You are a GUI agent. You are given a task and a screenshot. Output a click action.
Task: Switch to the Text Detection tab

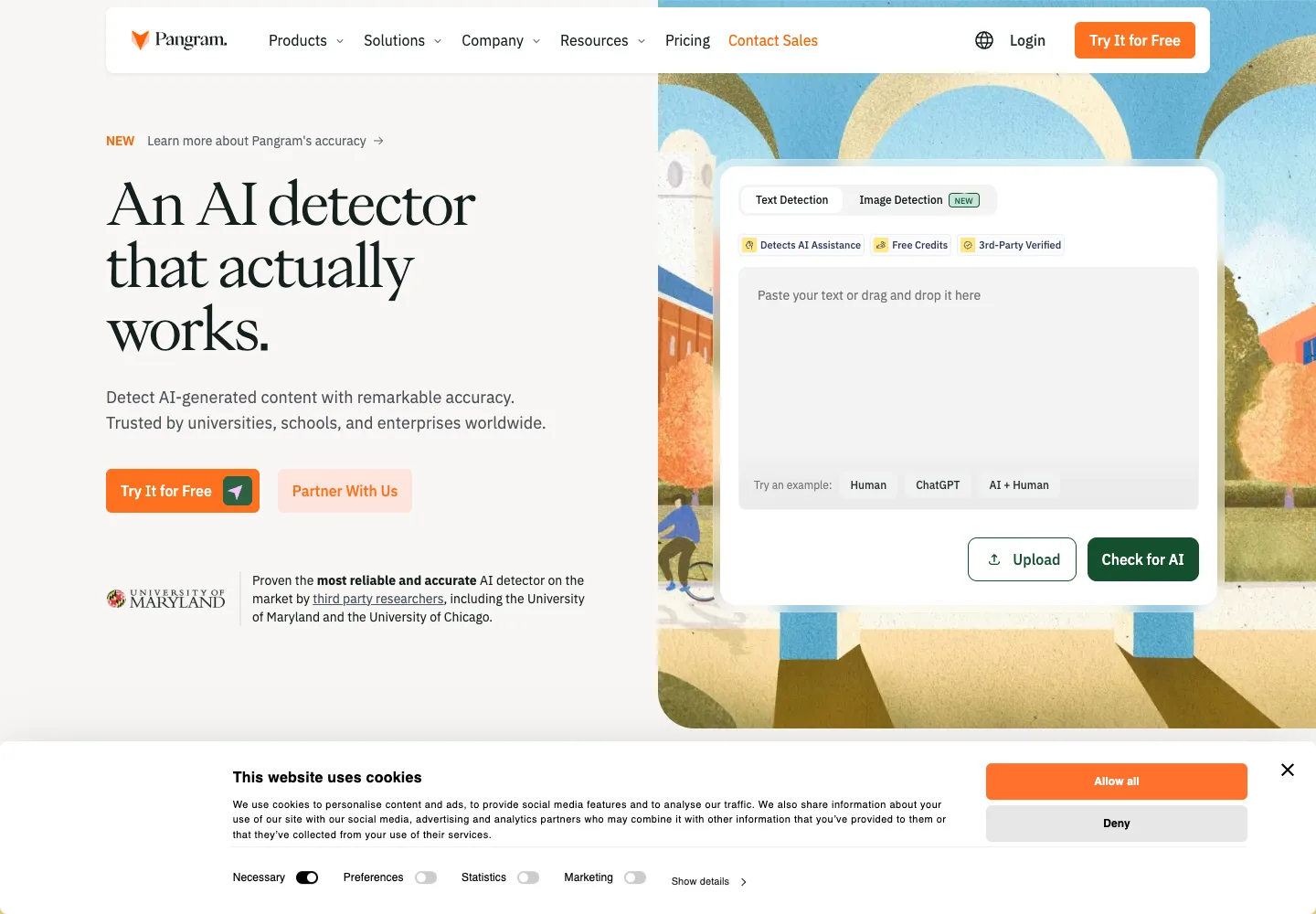point(791,200)
